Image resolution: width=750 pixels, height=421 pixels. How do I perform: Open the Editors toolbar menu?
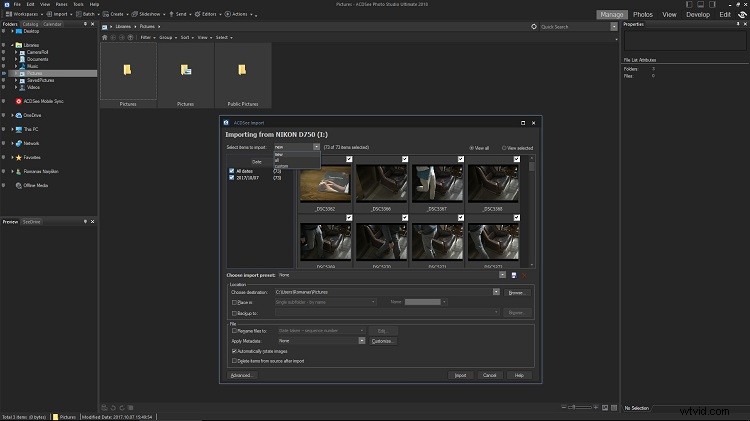(208, 14)
